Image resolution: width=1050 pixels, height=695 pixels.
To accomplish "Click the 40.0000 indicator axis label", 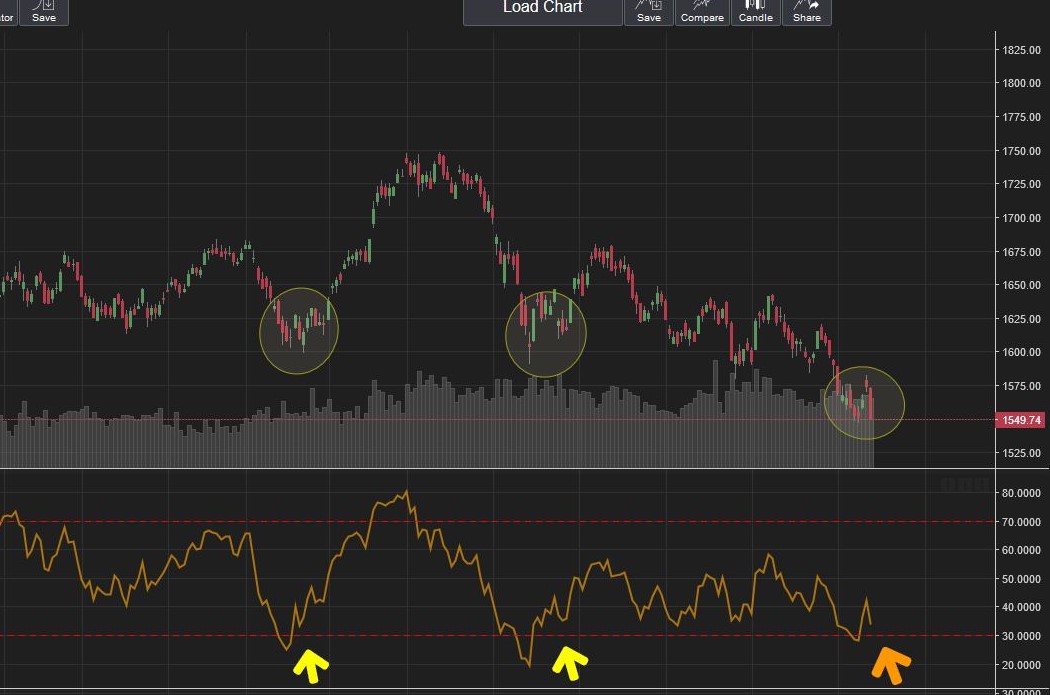I will point(1021,607).
